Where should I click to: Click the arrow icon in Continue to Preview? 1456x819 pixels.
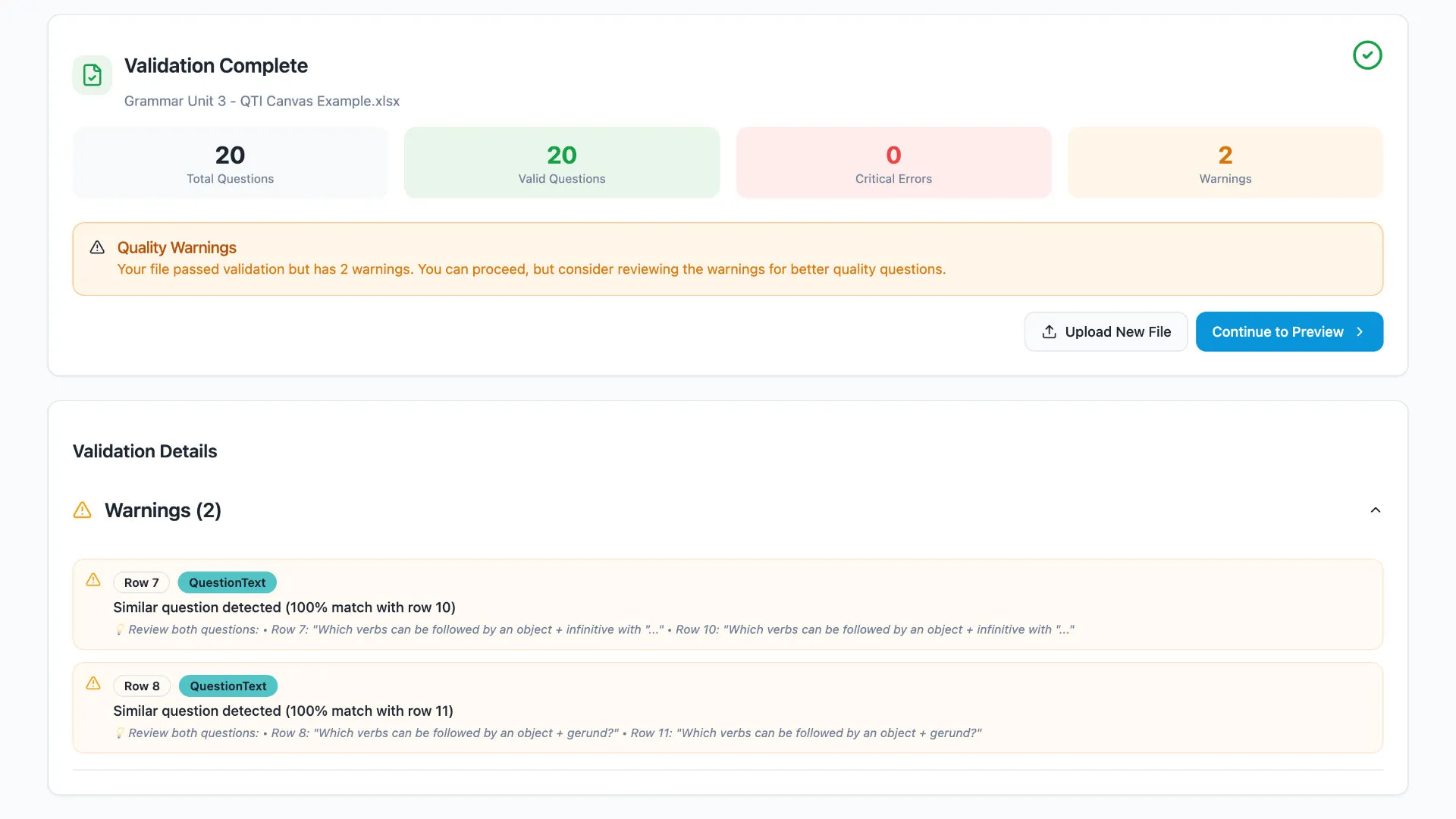tap(1360, 332)
